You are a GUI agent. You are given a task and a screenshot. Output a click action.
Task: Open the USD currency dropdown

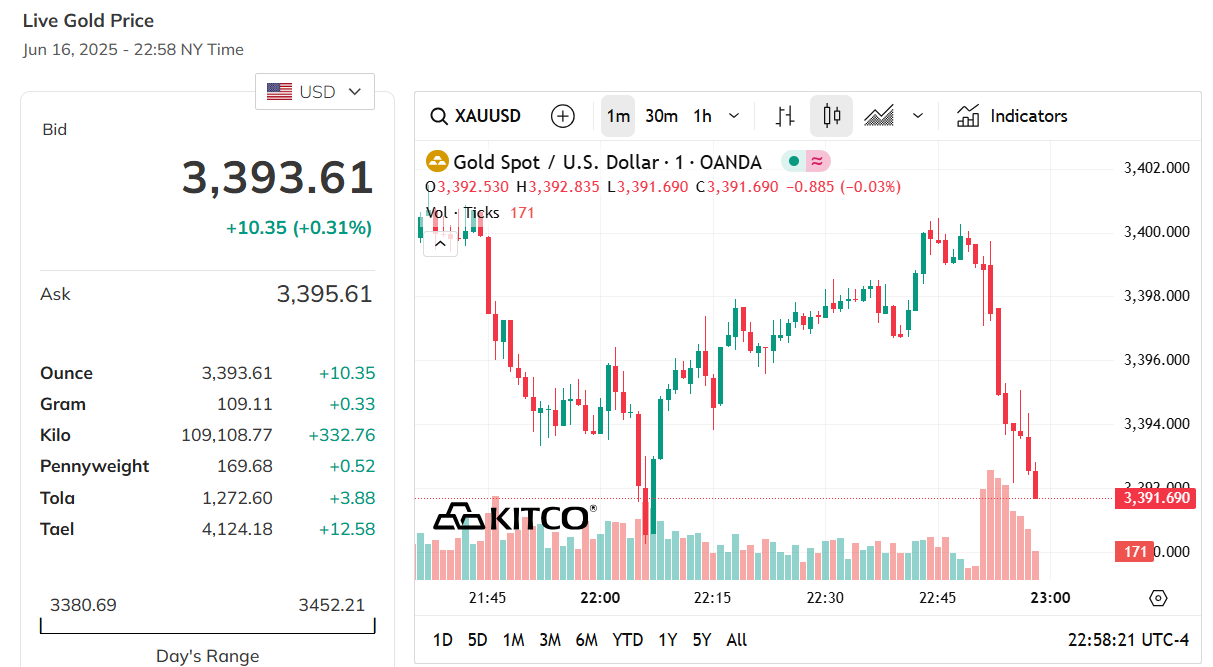tap(315, 92)
